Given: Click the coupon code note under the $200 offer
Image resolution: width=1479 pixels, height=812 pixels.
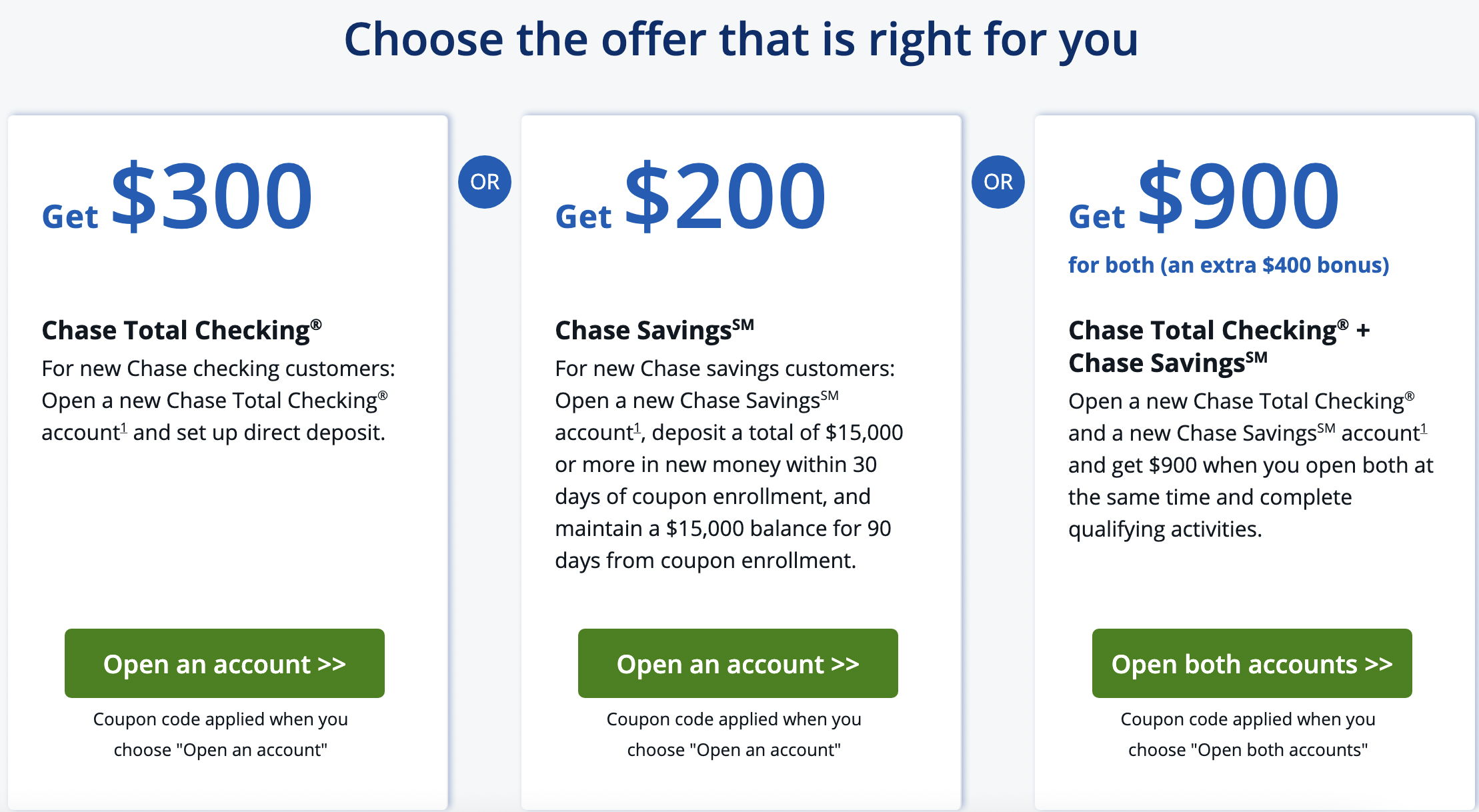Looking at the screenshot, I should click(x=734, y=735).
